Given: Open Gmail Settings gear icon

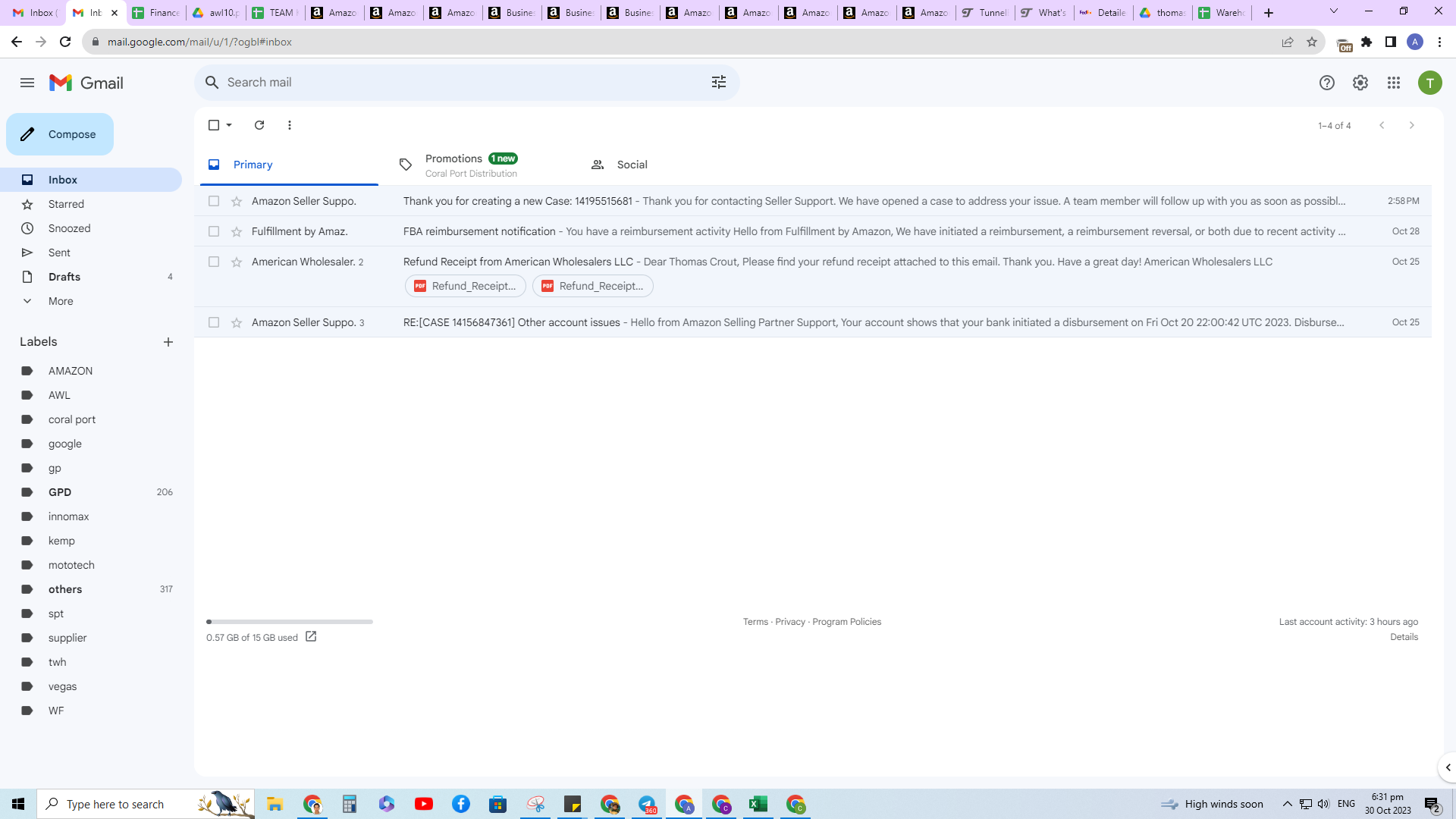Looking at the screenshot, I should pos(1360,83).
